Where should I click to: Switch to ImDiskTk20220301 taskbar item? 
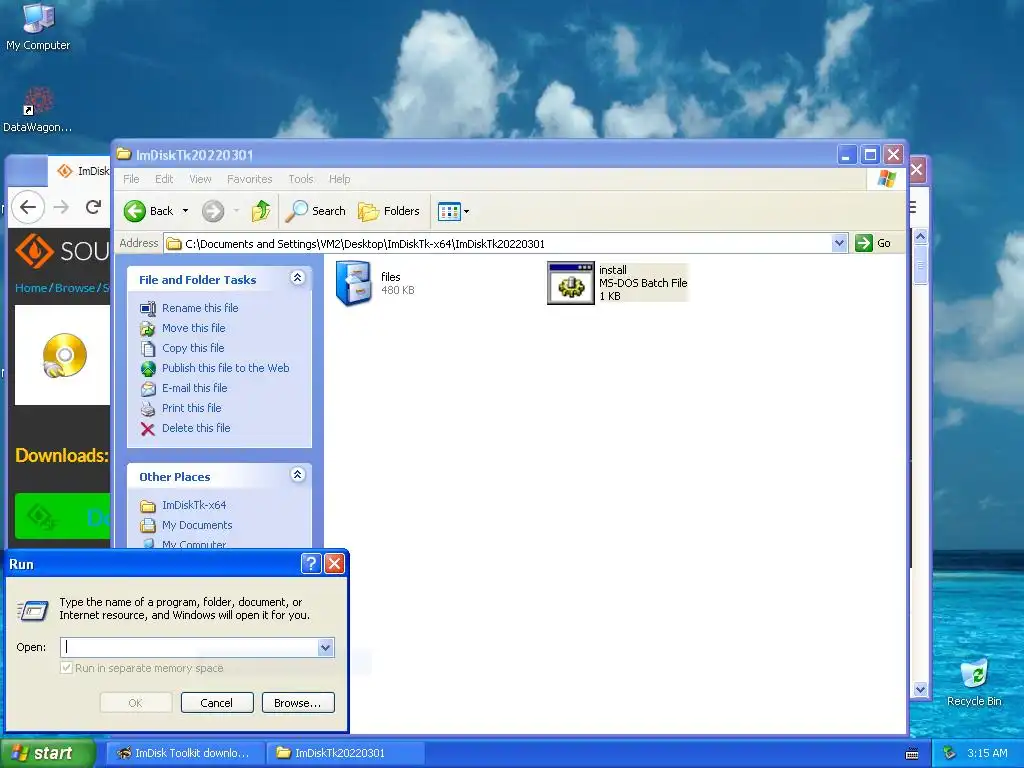(x=346, y=753)
